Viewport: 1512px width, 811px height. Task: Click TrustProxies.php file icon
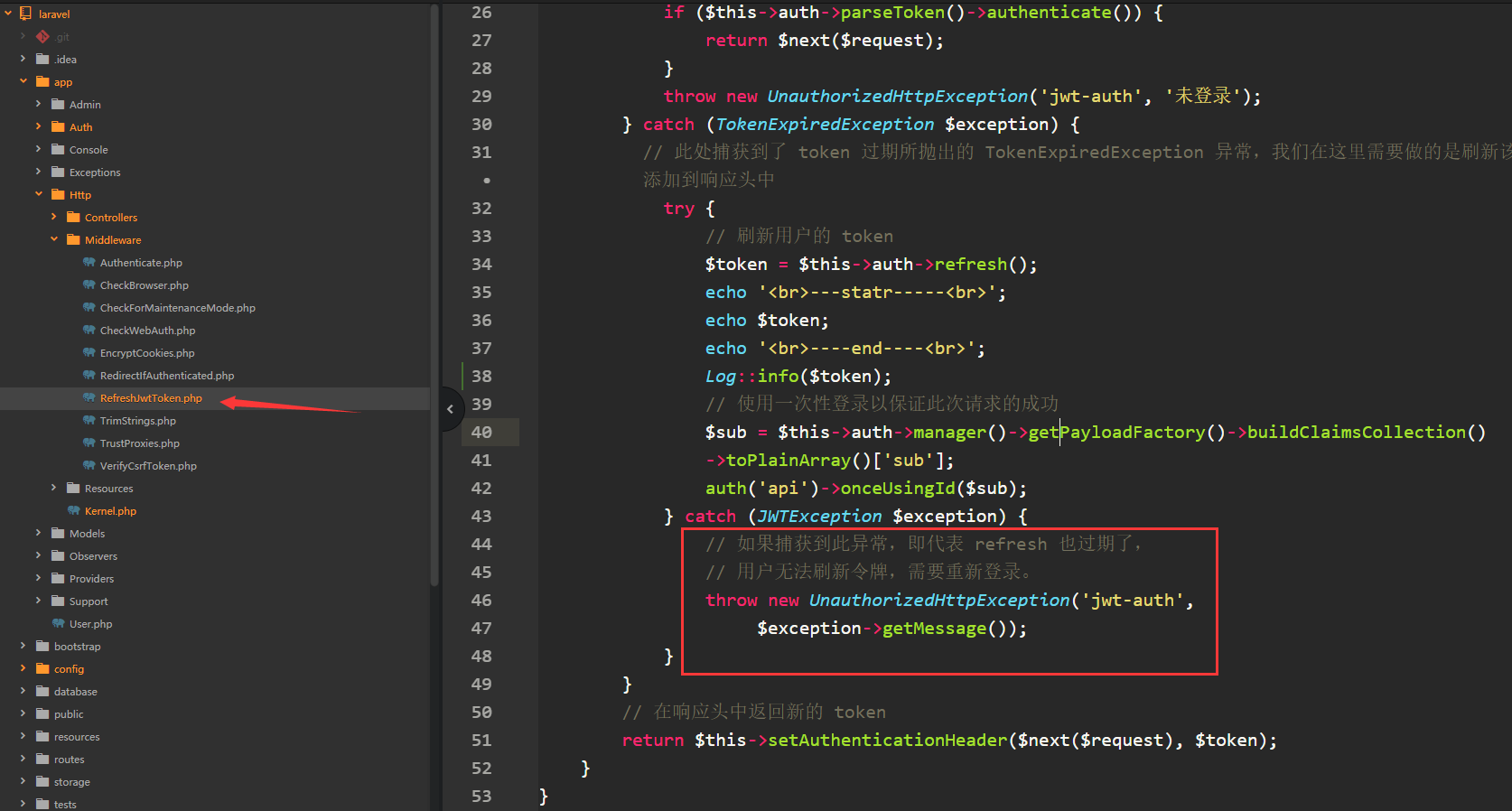click(89, 443)
